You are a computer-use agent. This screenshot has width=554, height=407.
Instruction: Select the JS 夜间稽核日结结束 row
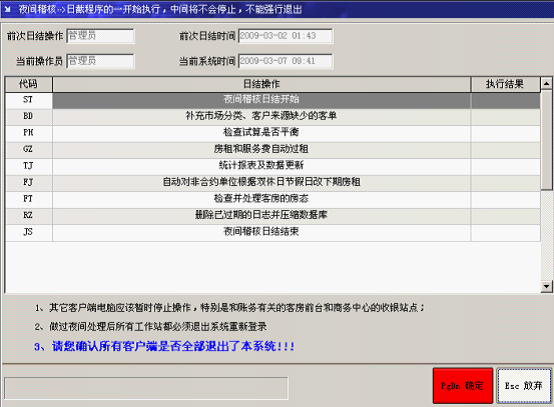click(272, 232)
